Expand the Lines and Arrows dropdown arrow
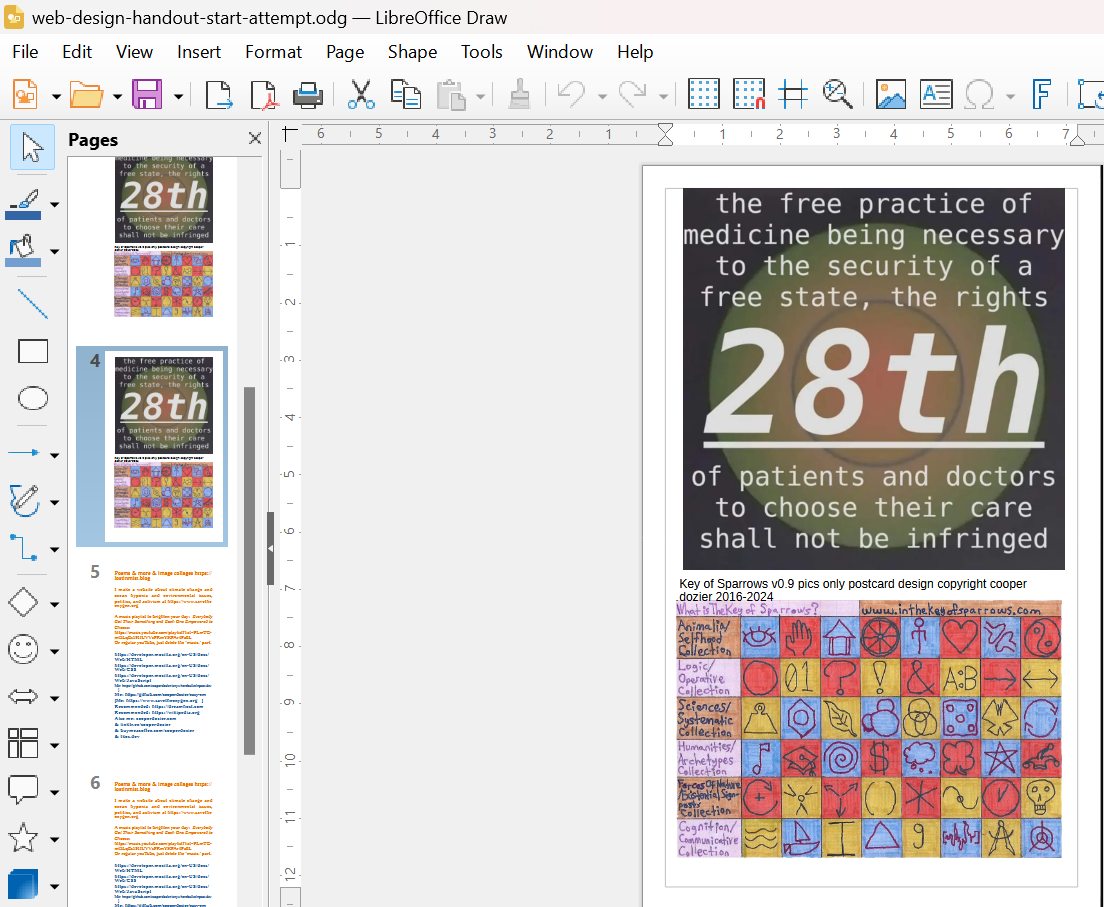Viewport: 1104px width, 907px height. pos(54,455)
